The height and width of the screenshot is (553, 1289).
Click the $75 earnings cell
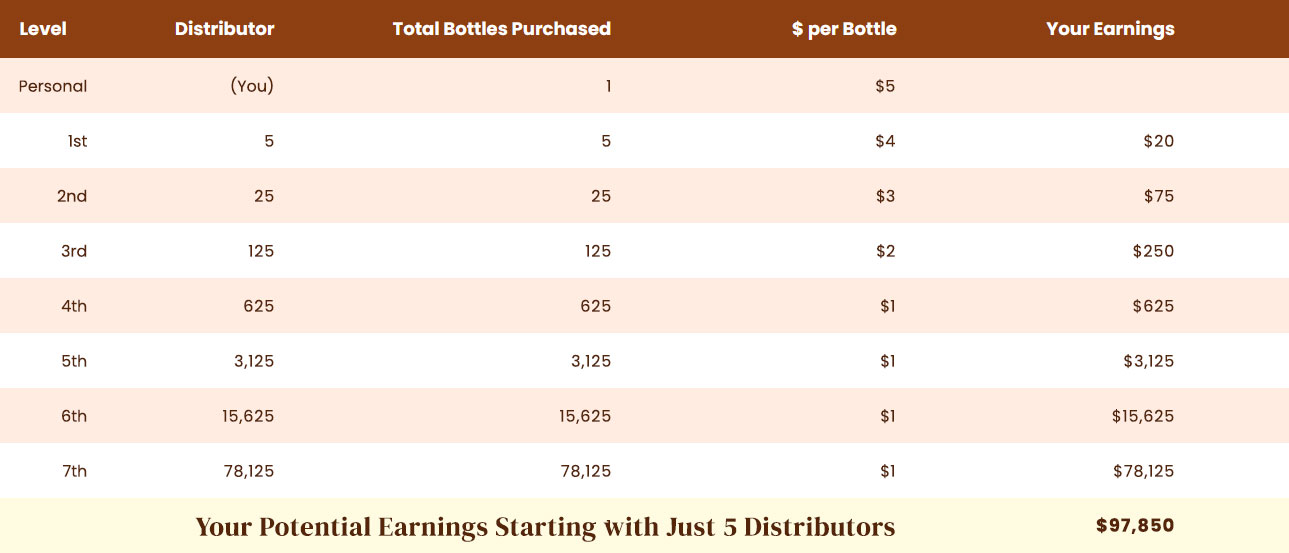(1159, 196)
